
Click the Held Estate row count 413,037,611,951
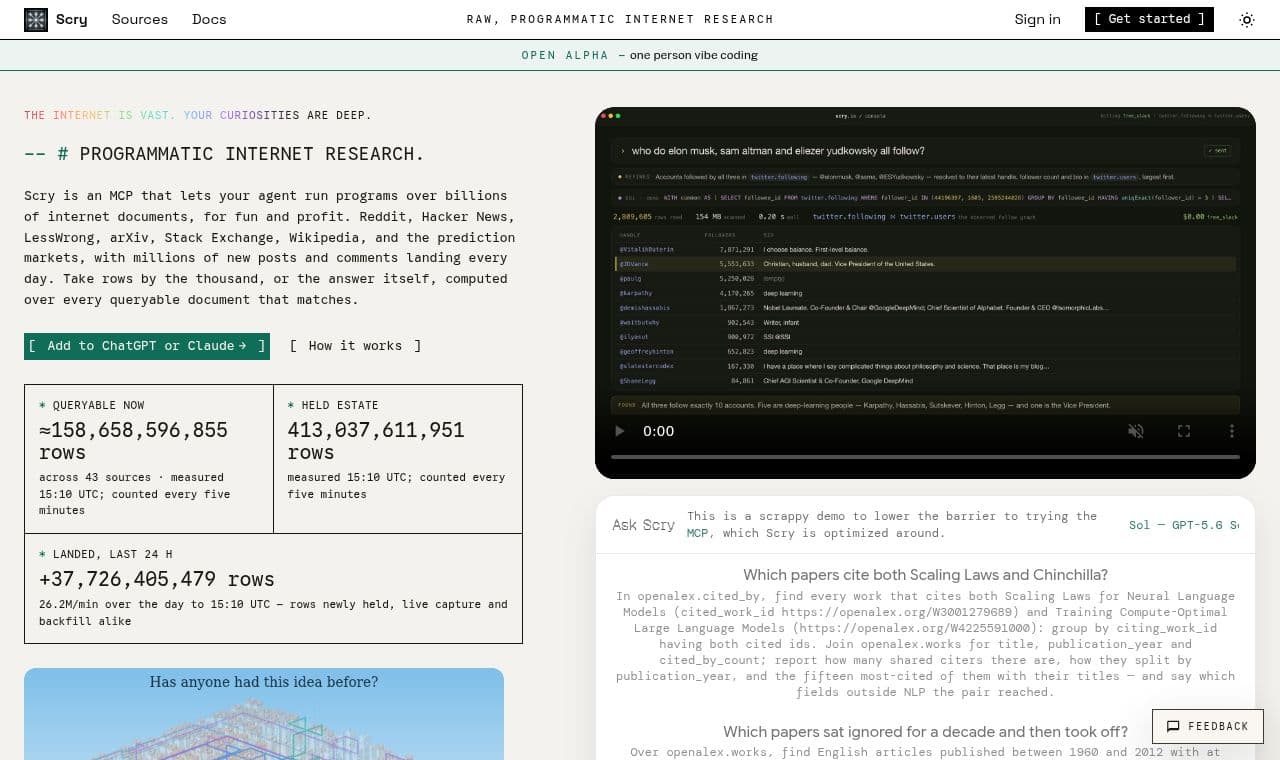coord(376,441)
